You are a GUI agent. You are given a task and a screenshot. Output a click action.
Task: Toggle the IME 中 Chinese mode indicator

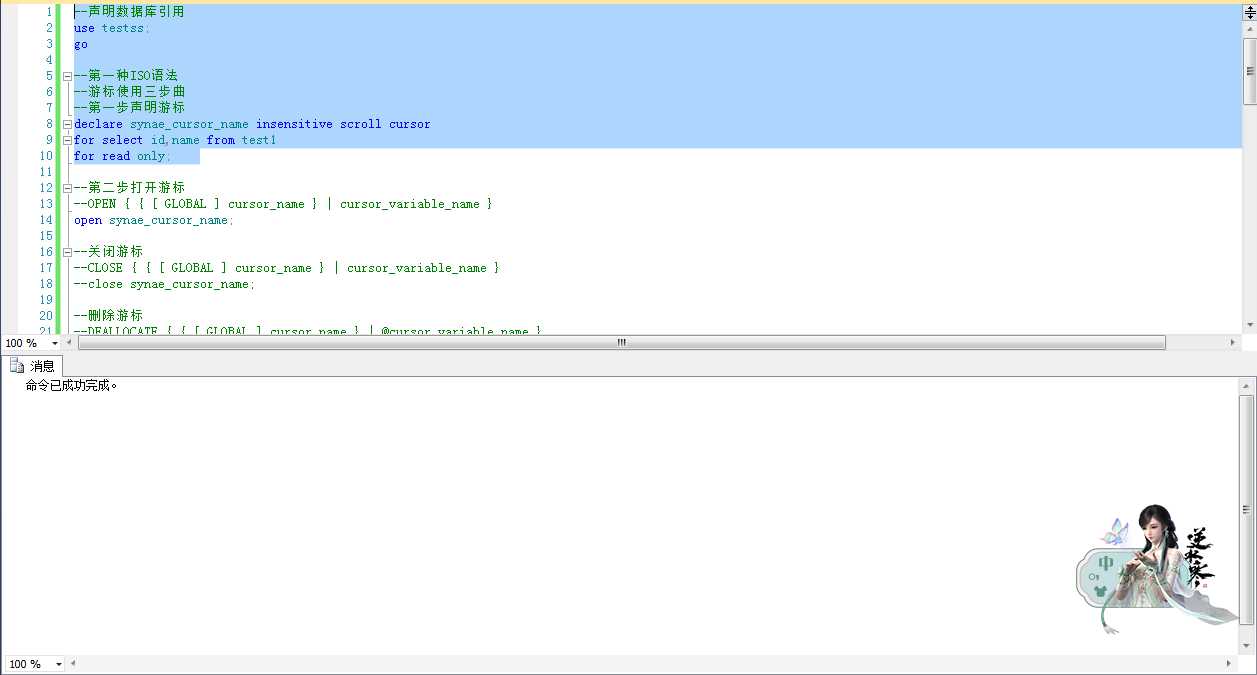coord(1106,565)
